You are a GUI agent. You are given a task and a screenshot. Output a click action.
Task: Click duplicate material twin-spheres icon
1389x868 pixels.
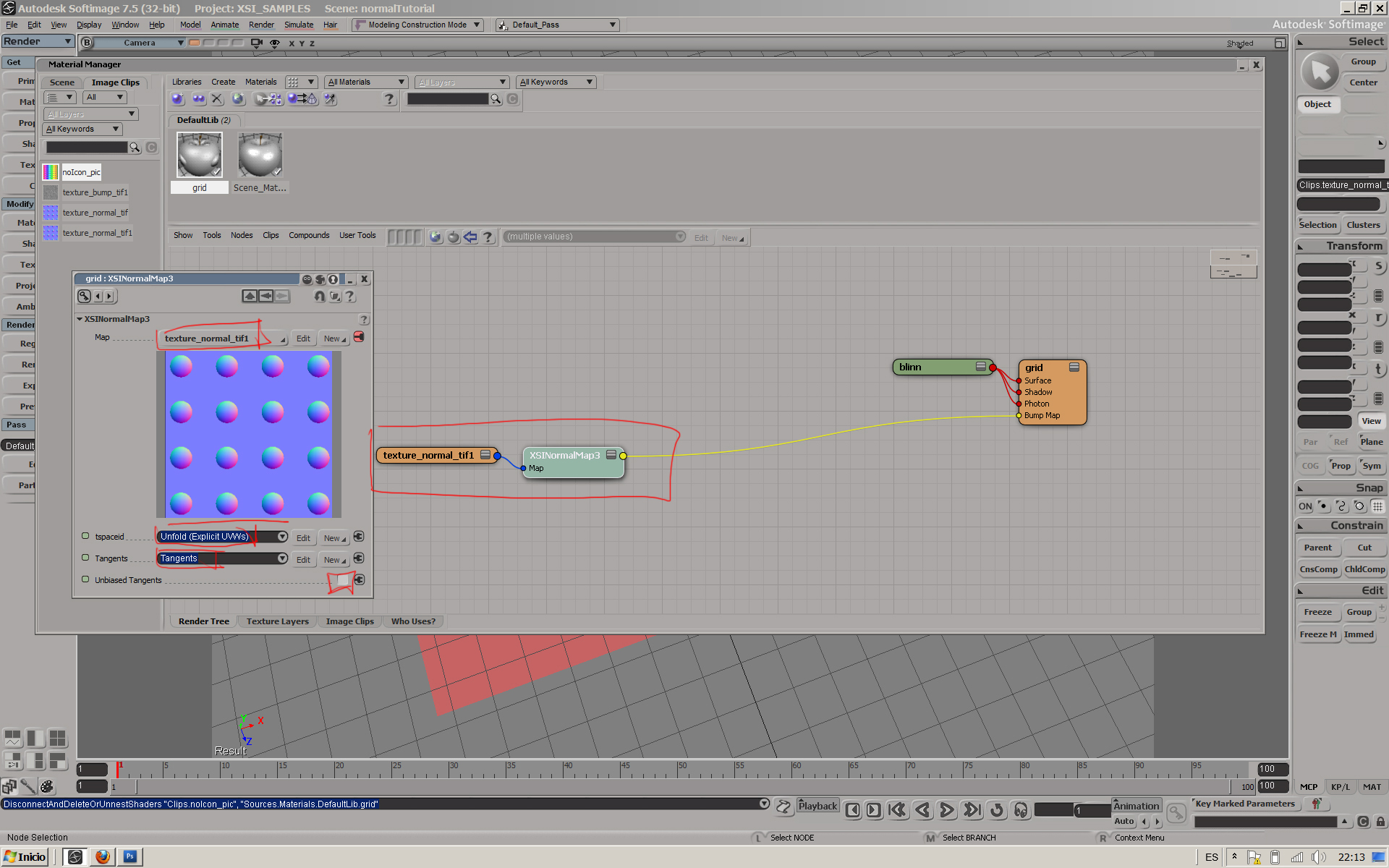[198, 99]
